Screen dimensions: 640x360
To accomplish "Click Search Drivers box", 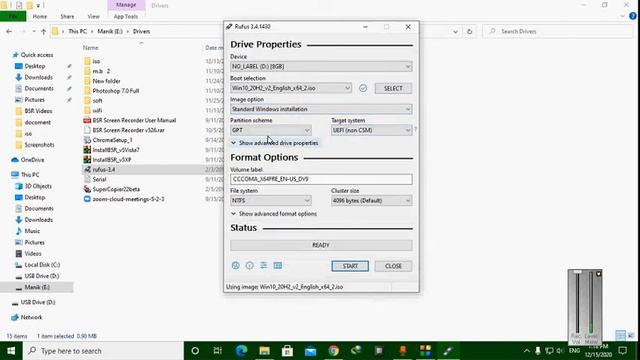I will [558, 31].
